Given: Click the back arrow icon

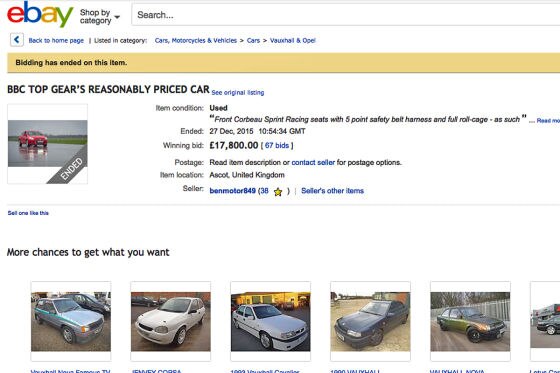Looking at the screenshot, I should (x=17, y=40).
